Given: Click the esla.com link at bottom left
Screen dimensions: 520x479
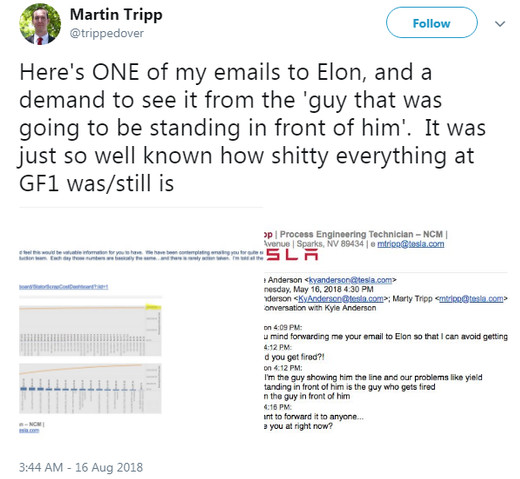Looking at the screenshot, I should (29, 430).
